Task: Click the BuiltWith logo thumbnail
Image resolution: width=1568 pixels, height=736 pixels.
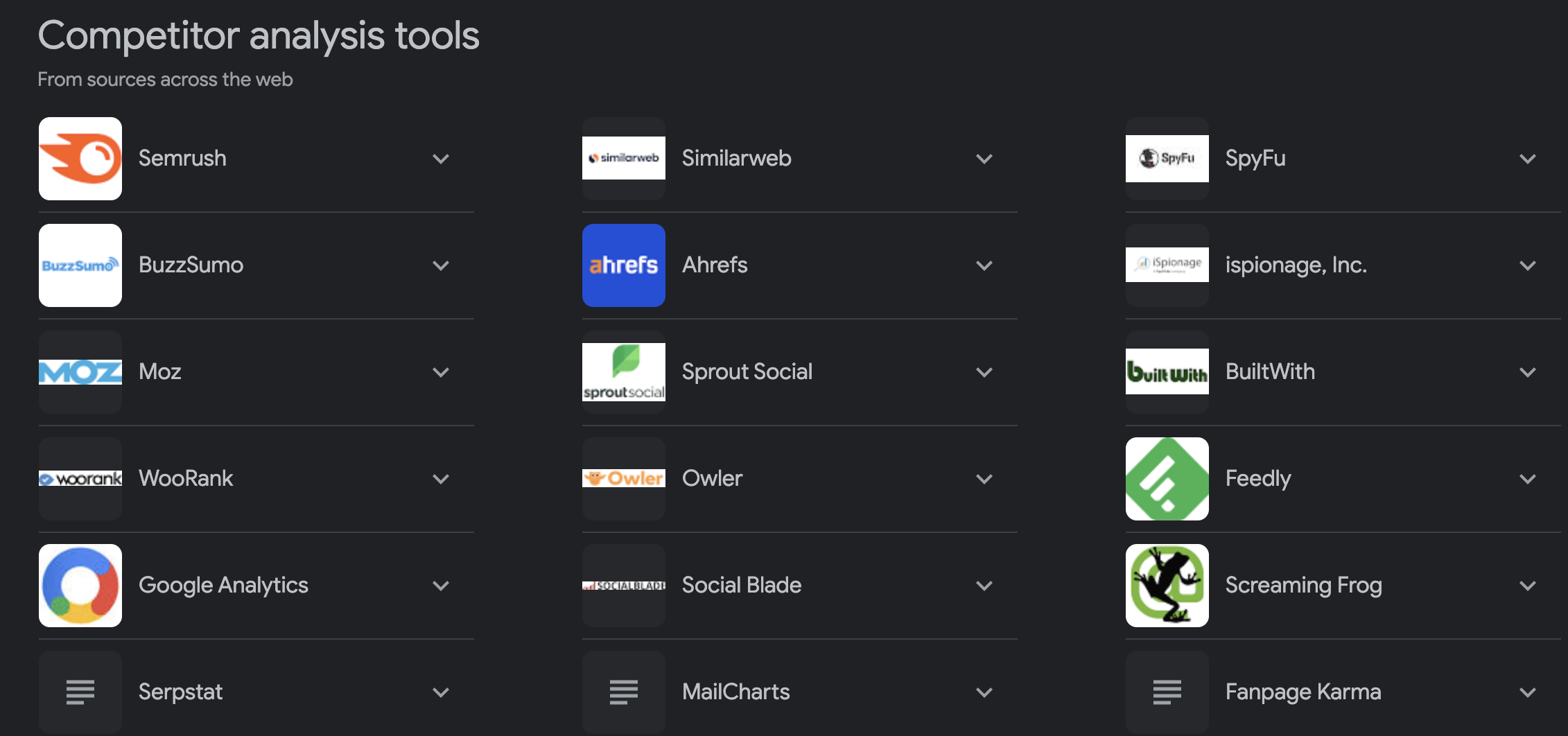Action: 1167,372
